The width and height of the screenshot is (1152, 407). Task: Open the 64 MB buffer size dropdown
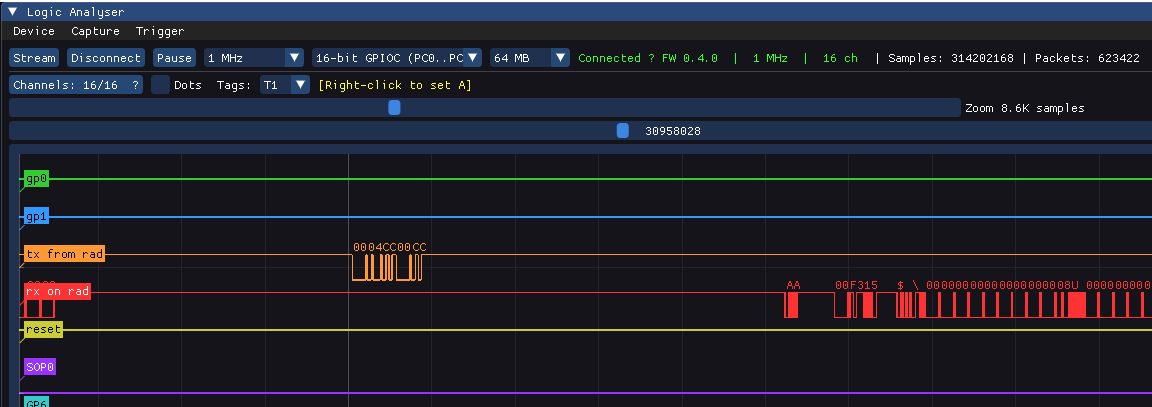click(x=530, y=58)
